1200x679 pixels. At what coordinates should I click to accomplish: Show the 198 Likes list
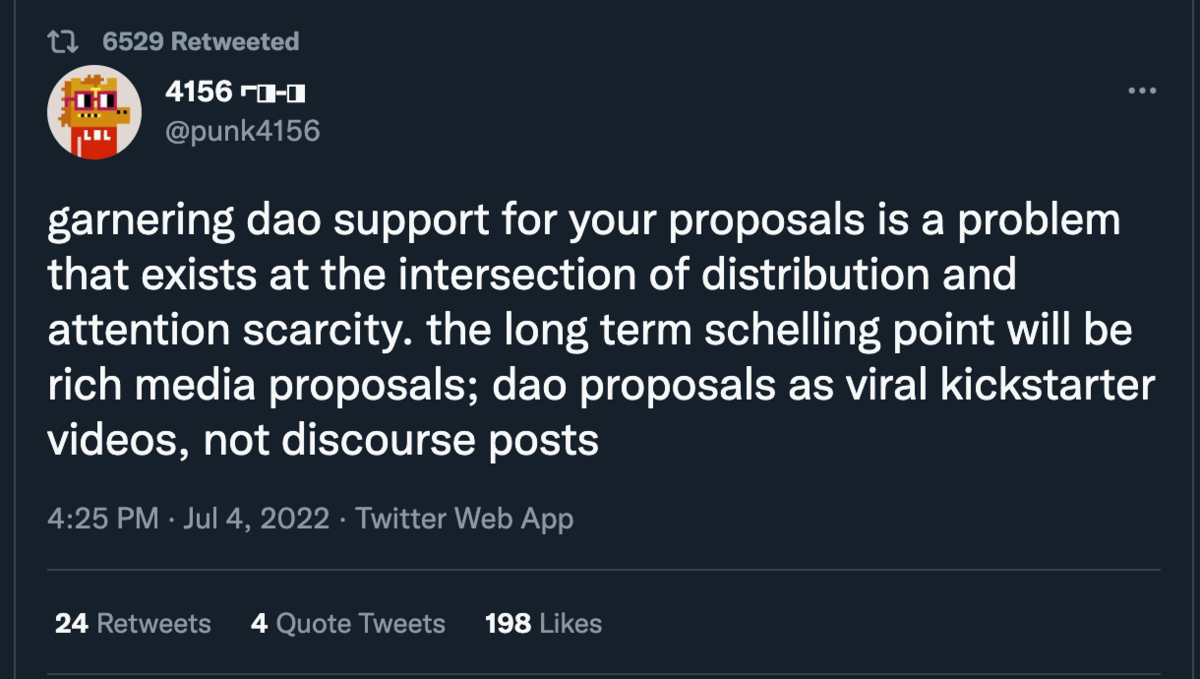(x=543, y=624)
